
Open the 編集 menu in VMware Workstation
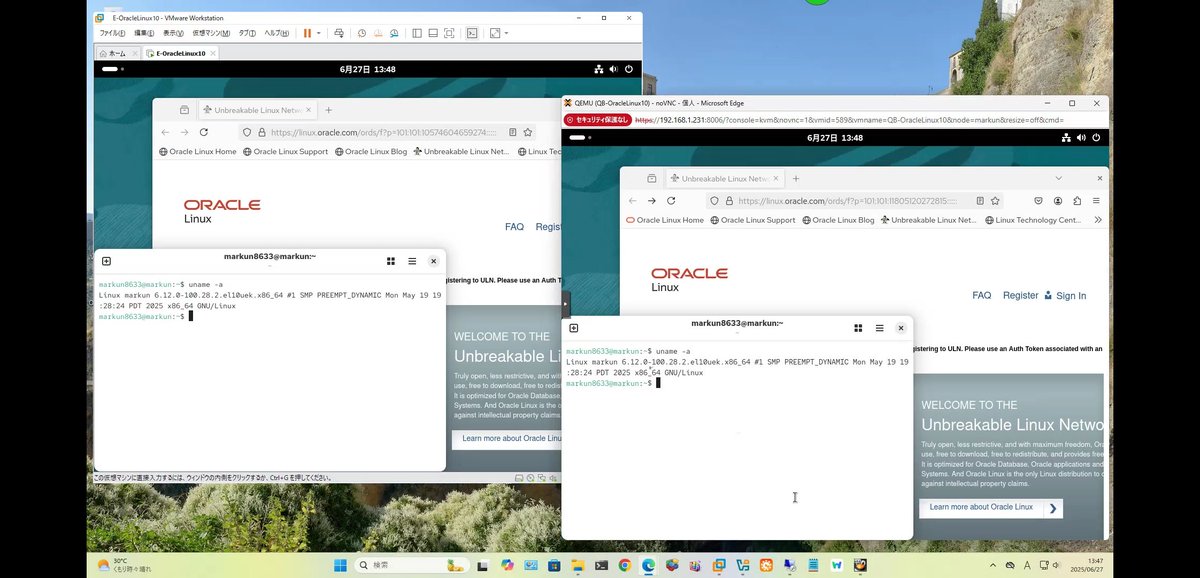[x=143, y=33]
